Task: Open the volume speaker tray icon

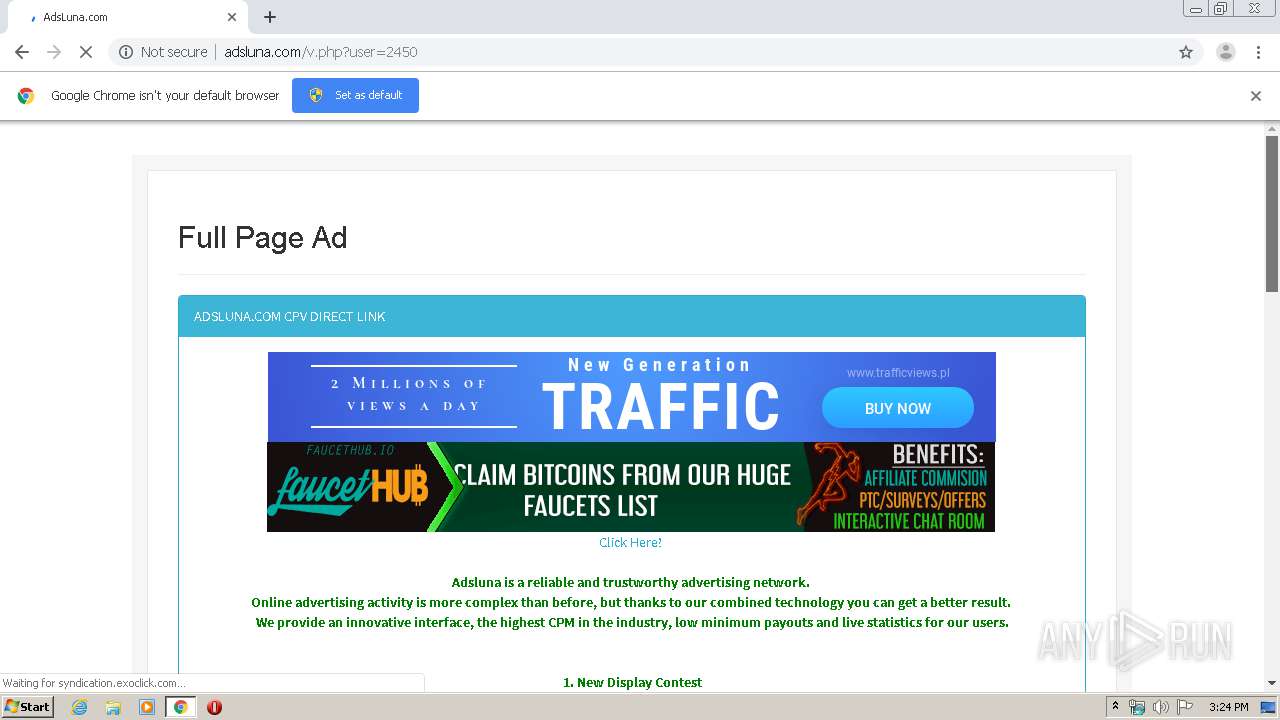Action: [1161, 707]
